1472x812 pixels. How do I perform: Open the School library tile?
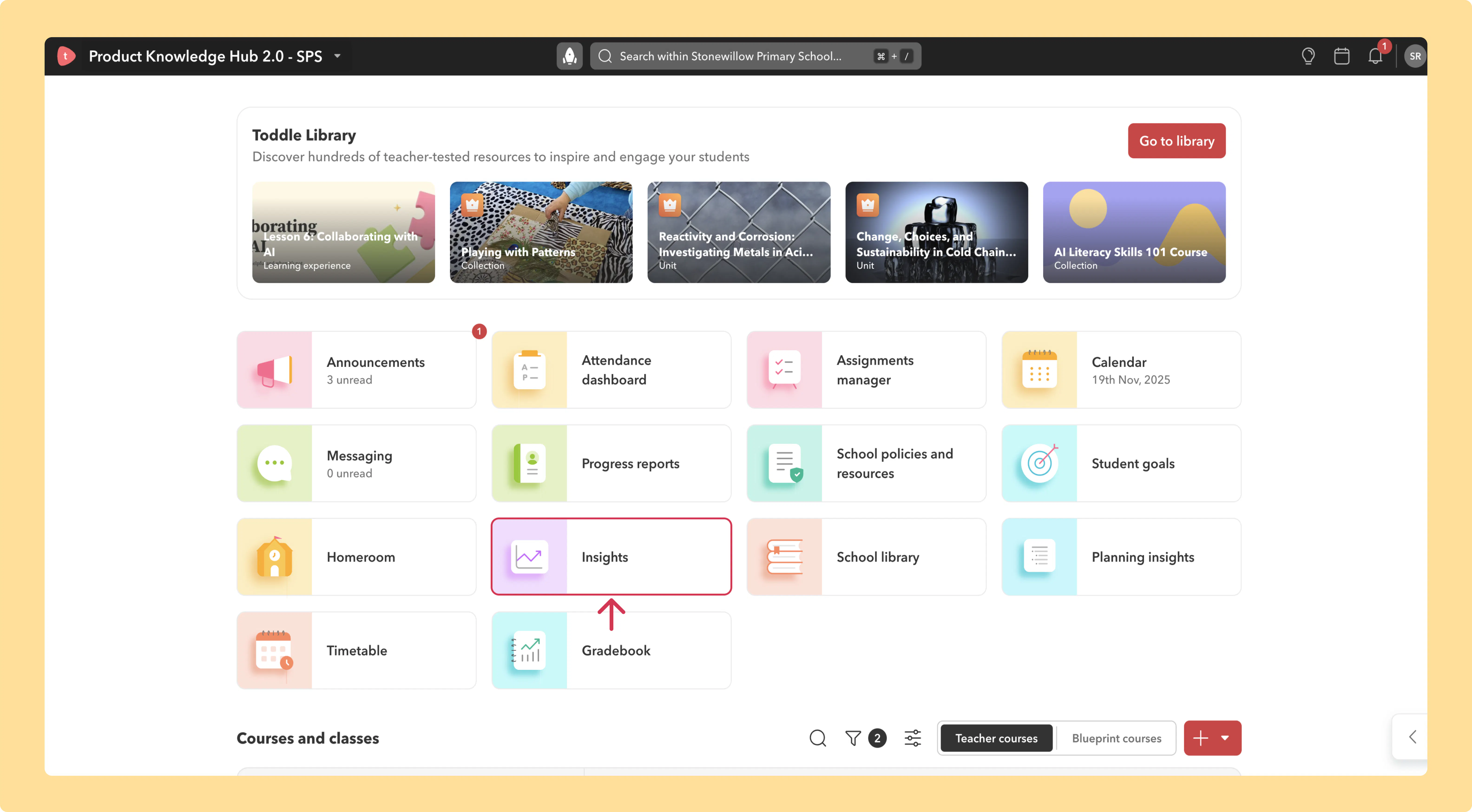tap(866, 557)
